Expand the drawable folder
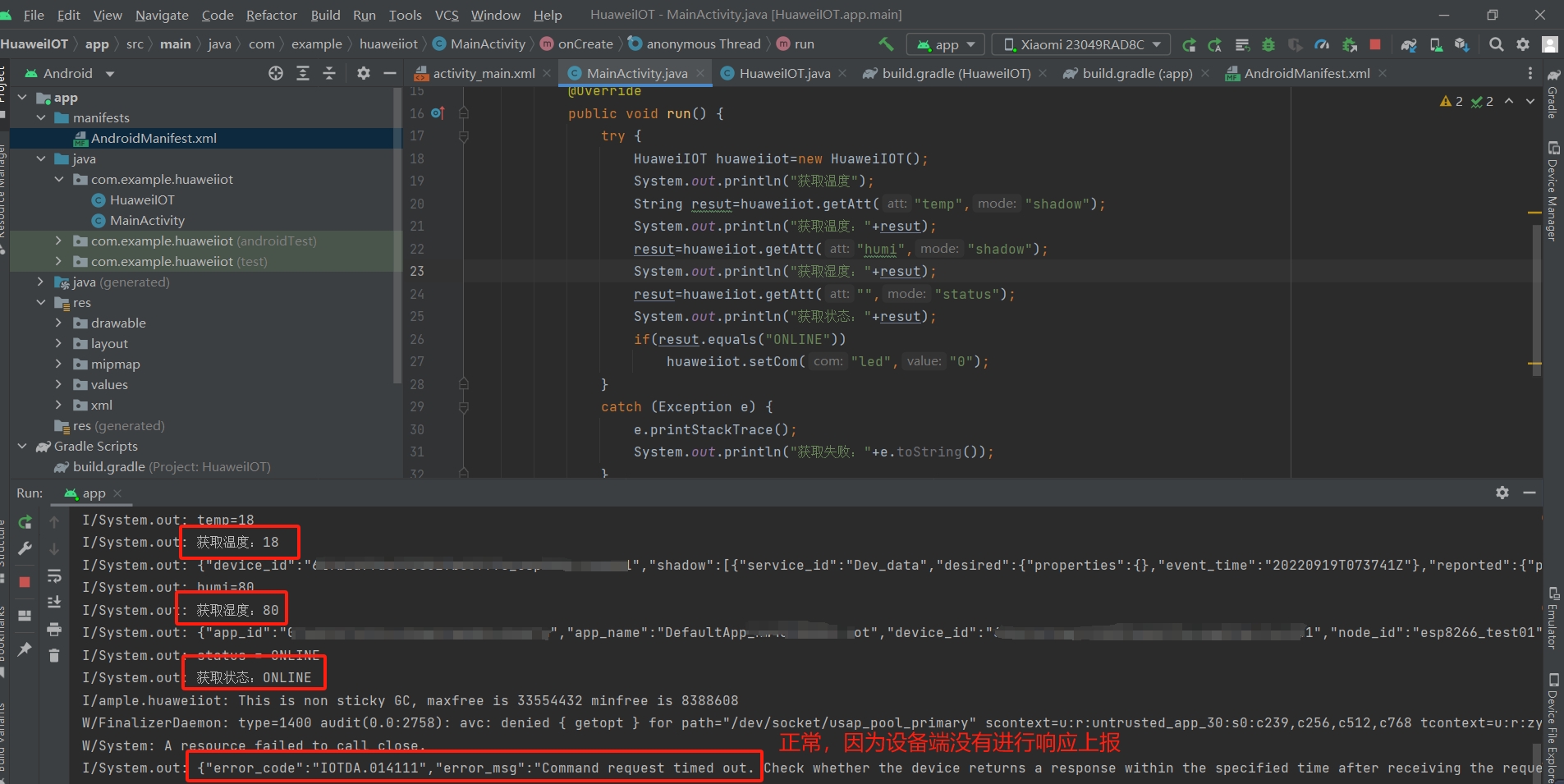The width and height of the screenshot is (1564, 784). tap(58, 323)
